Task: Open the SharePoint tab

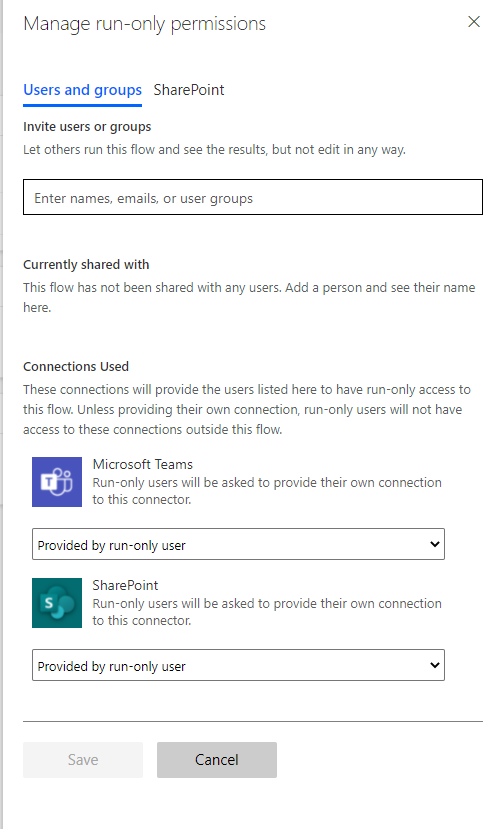Action: pos(189,90)
